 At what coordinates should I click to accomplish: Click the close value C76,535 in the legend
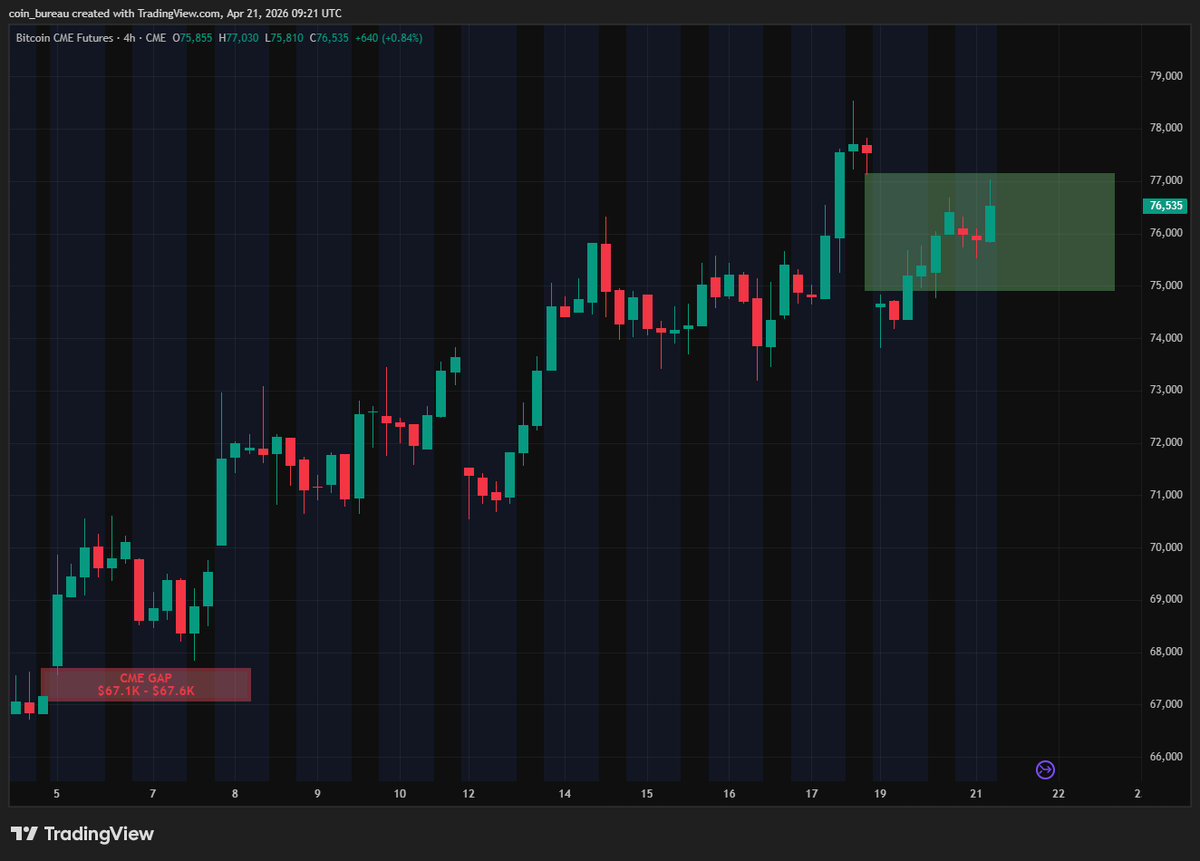(x=329, y=38)
